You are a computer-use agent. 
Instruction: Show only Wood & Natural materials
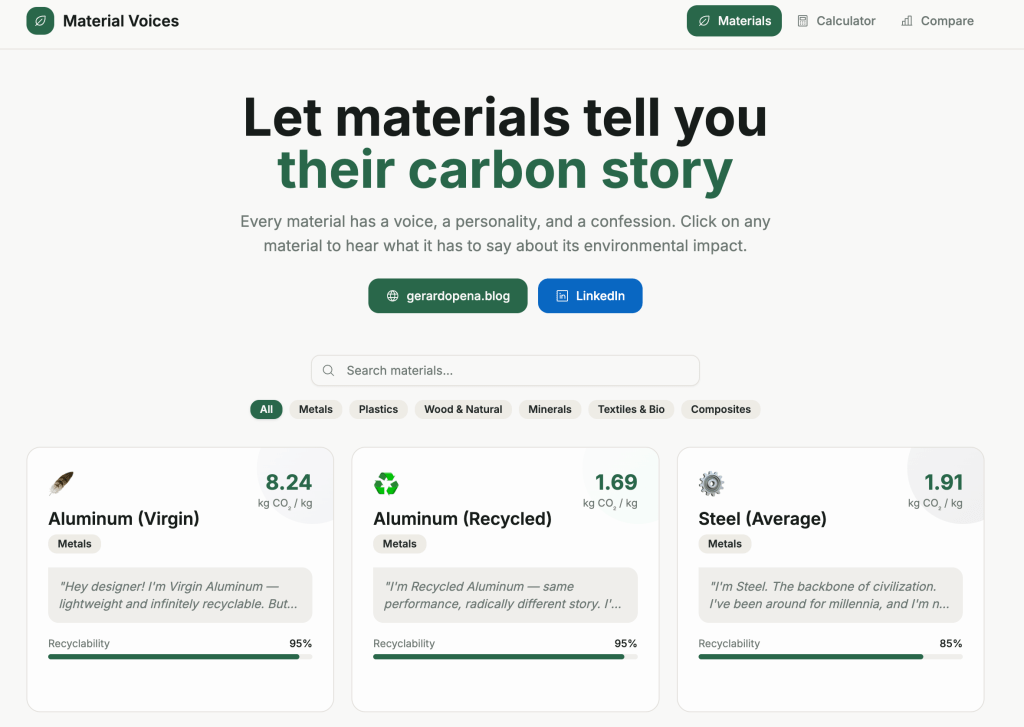point(463,409)
